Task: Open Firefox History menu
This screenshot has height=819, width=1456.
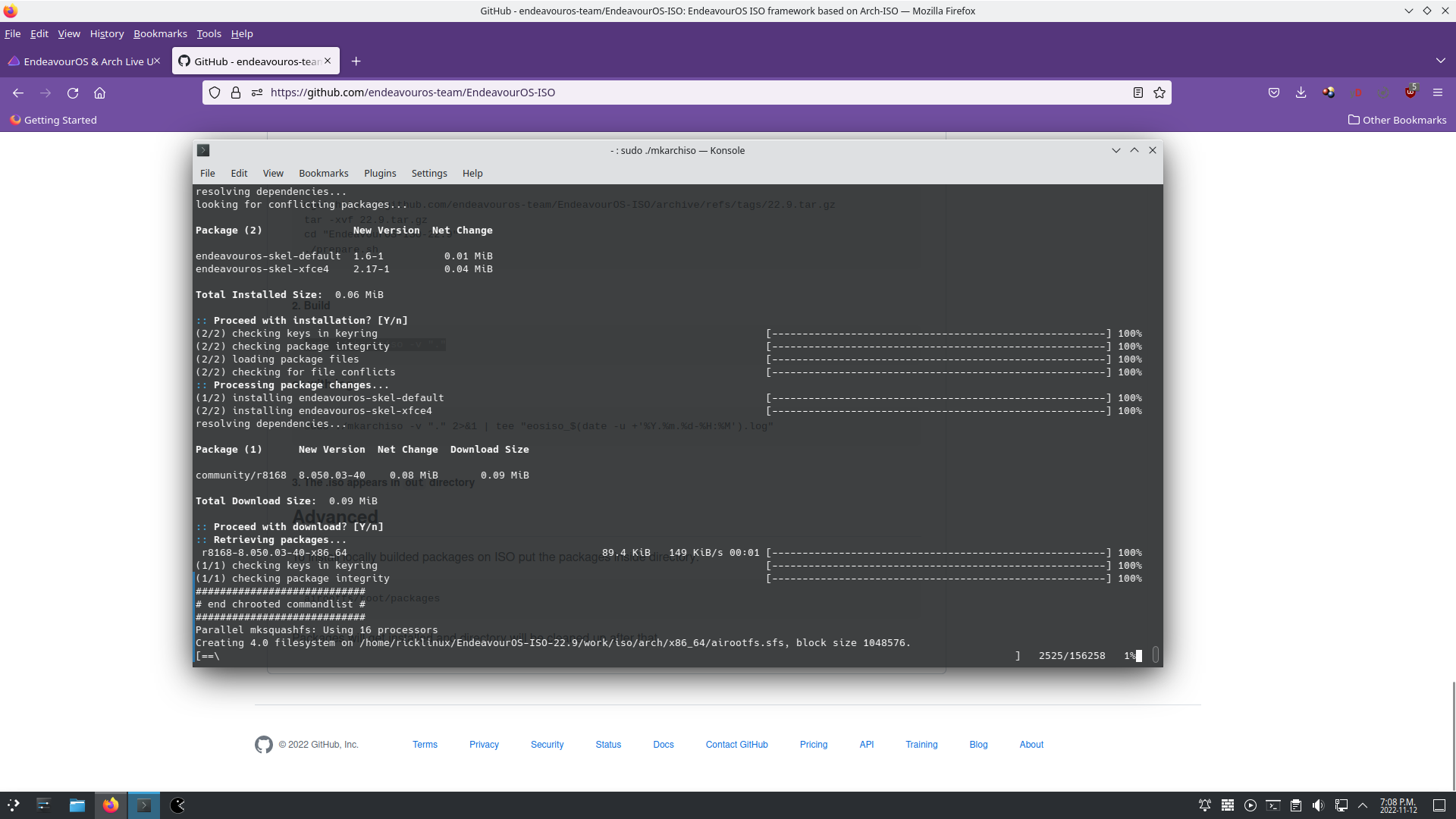Action: pyautogui.click(x=107, y=33)
